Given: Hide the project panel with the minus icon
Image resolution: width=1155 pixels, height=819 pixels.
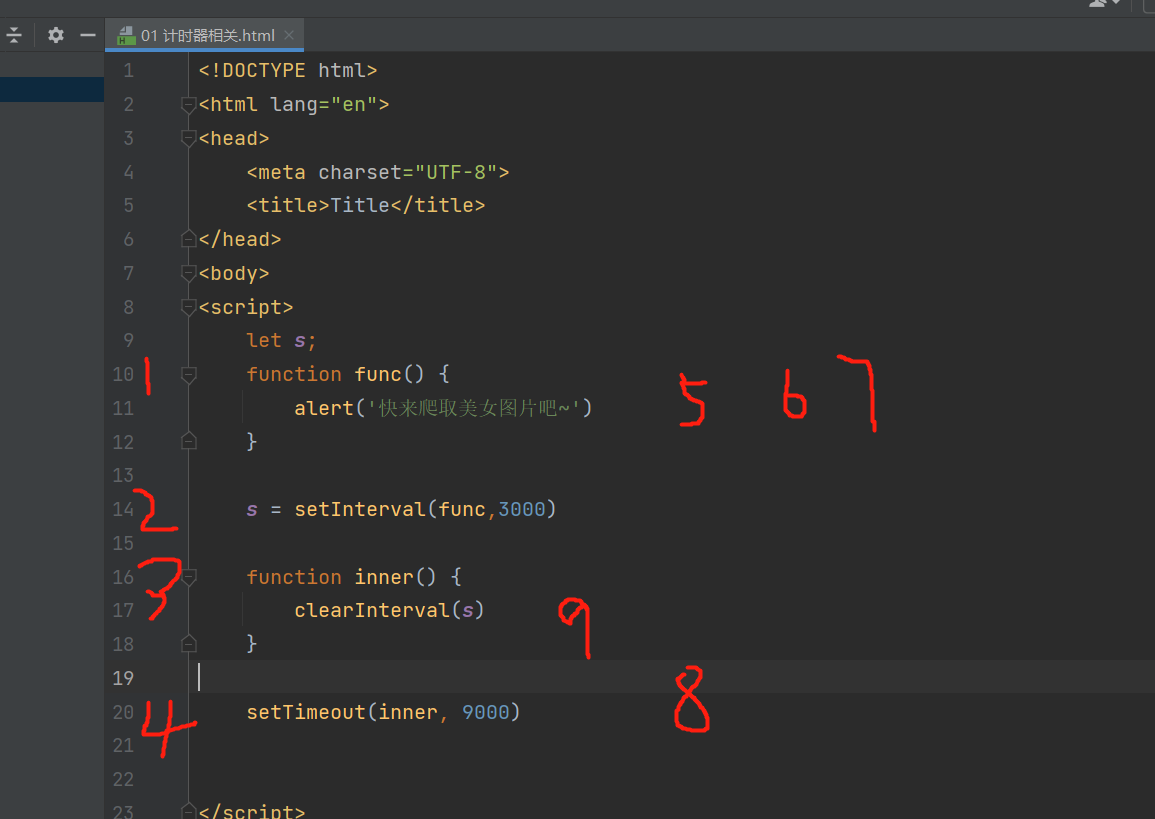Looking at the screenshot, I should tap(88, 35).
